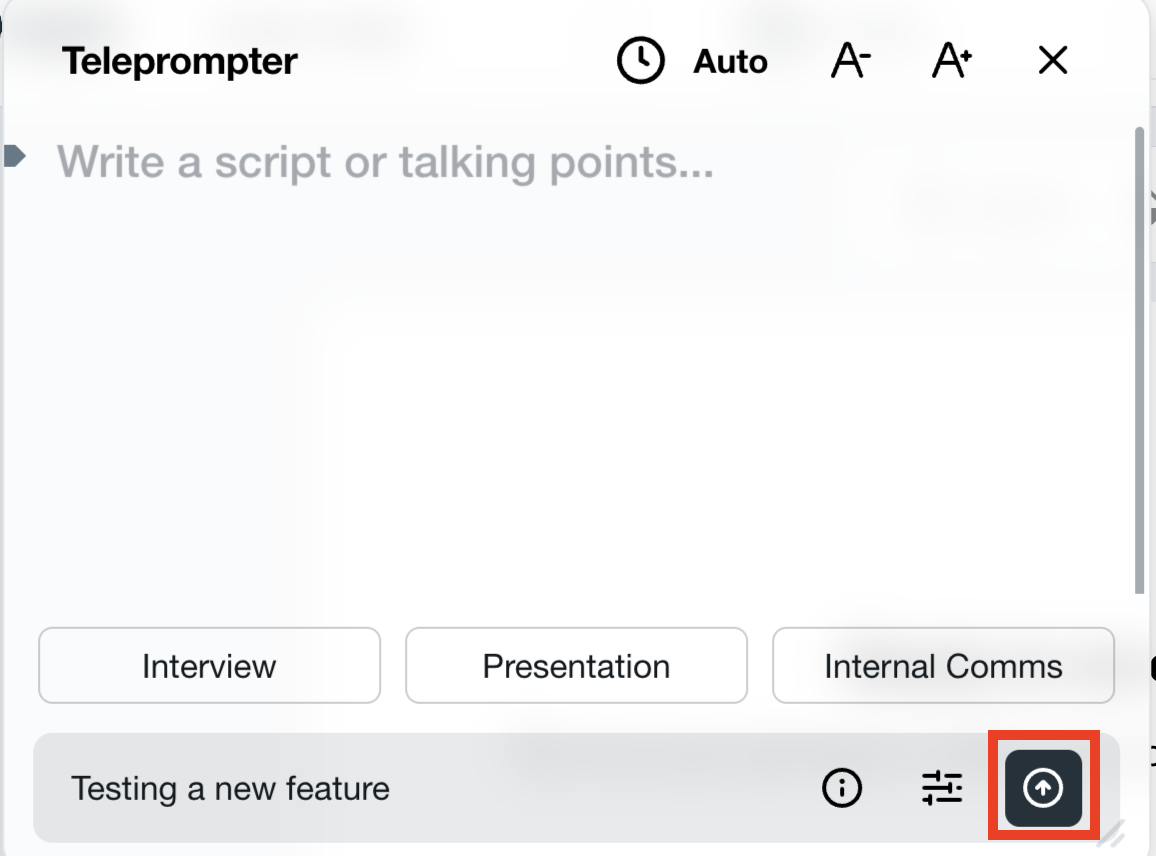1156x856 pixels.
Task: Open the info icon in prompt bar
Action: 842,788
